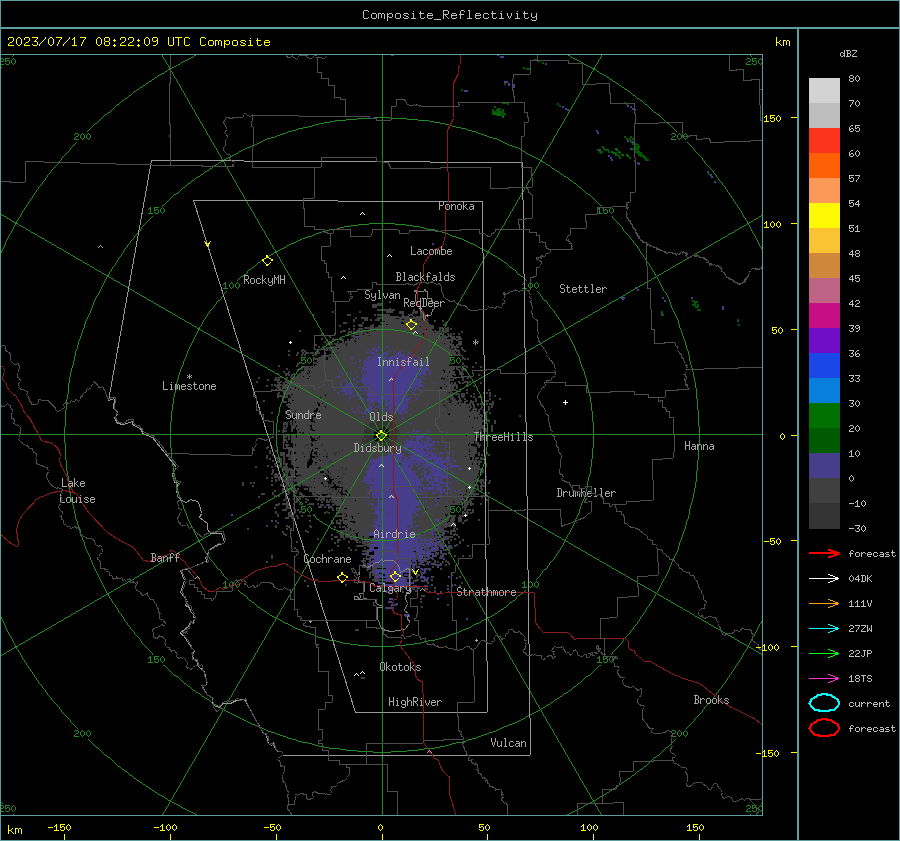Click the dBZ legend heading
Image resolution: width=900 pixels, height=841 pixels.
(848, 54)
